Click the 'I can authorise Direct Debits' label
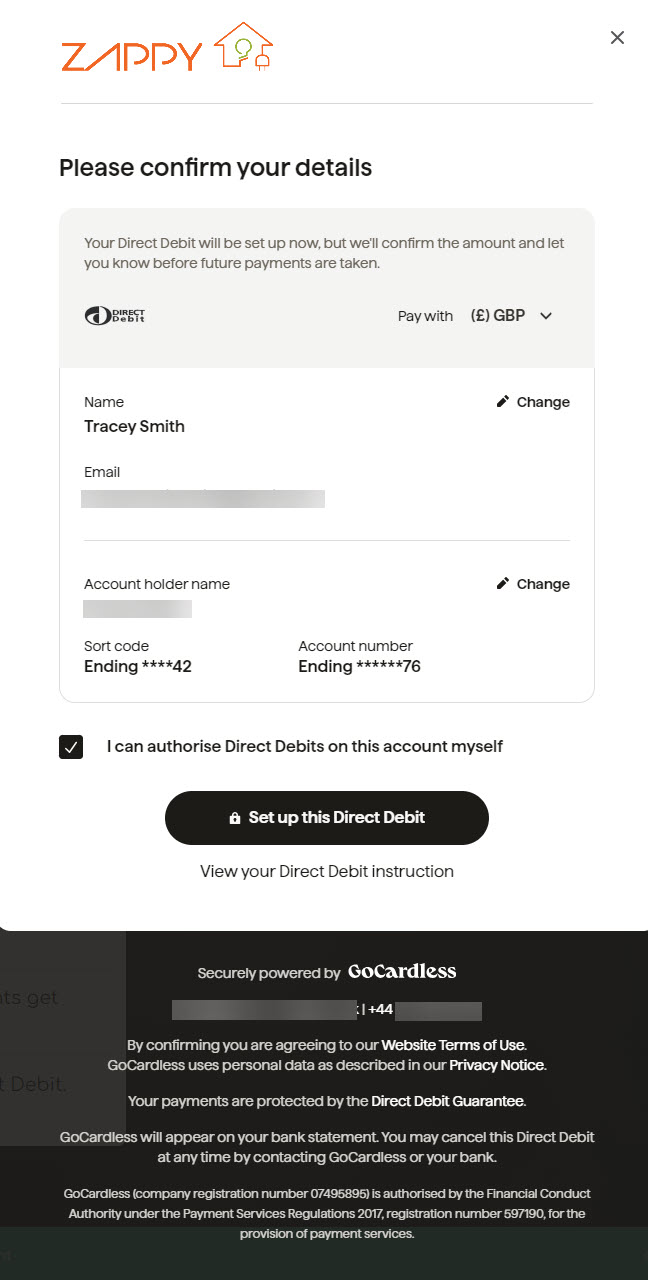Screen dimensions: 648x1280 [x=305, y=746]
